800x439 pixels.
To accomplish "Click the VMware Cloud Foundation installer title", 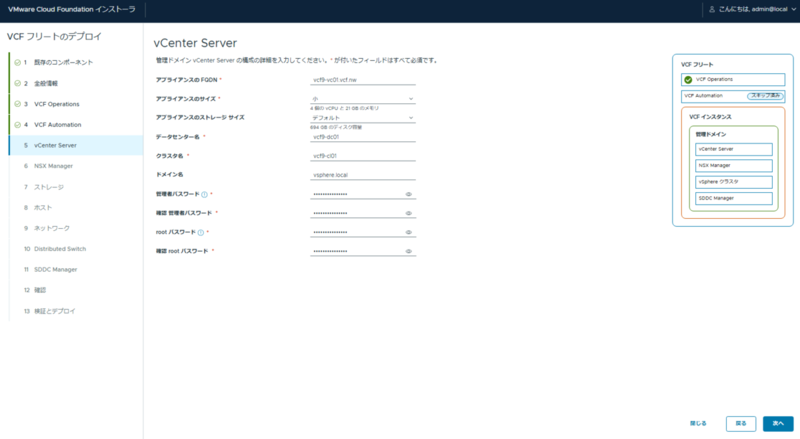I will click(72, 9).
